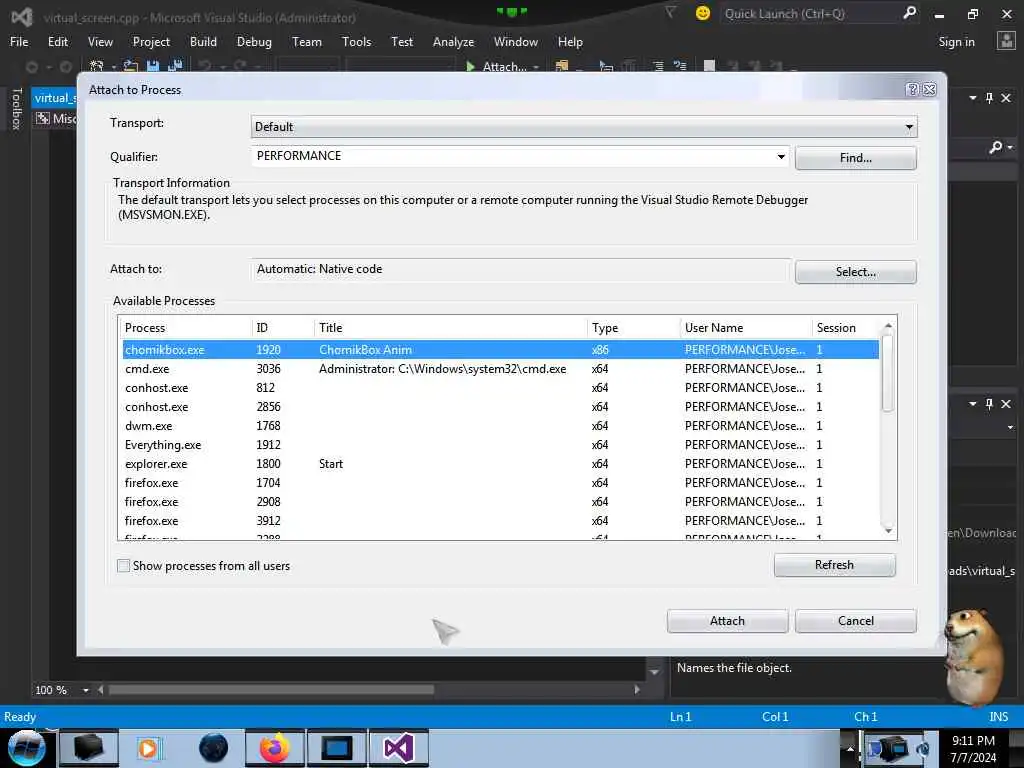Screen dimensions: 1024x768
Task: Click the Quick Launch search magnifier icon
Action: click(x=909, y=13)
